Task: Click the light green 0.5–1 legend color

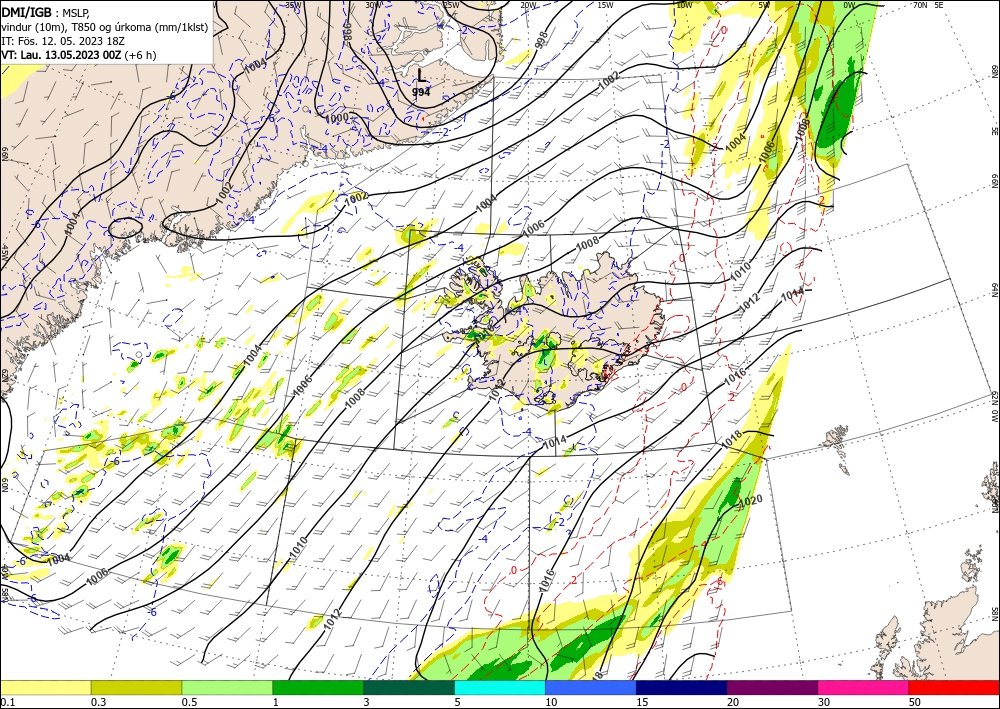Action: [227, 687]
